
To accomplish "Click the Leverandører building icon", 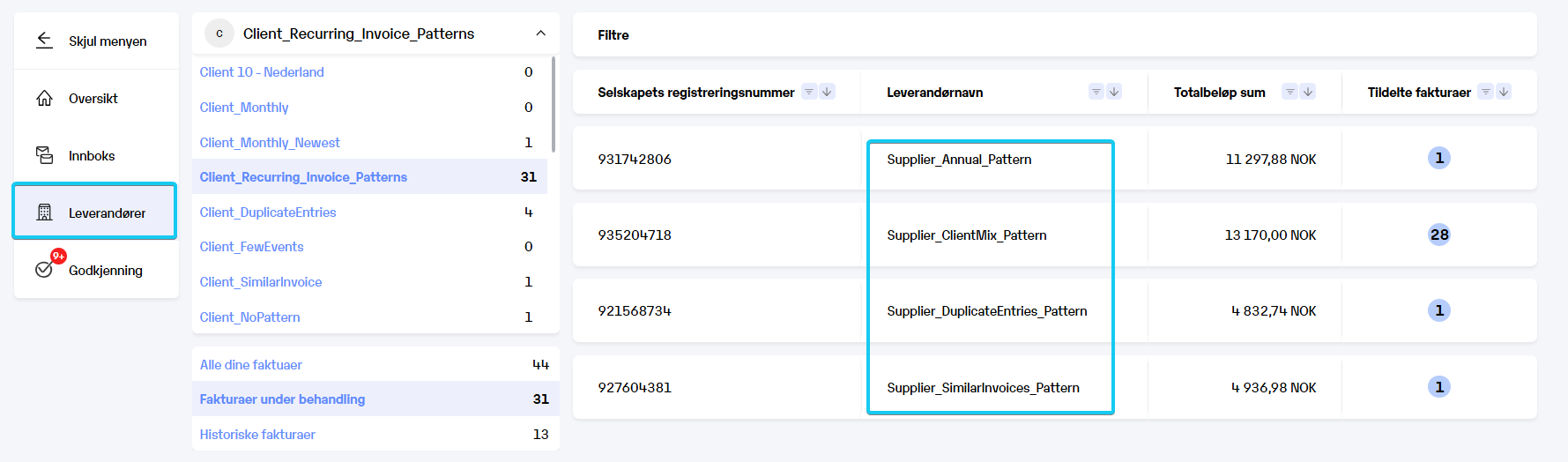I will tap(44, 212).
